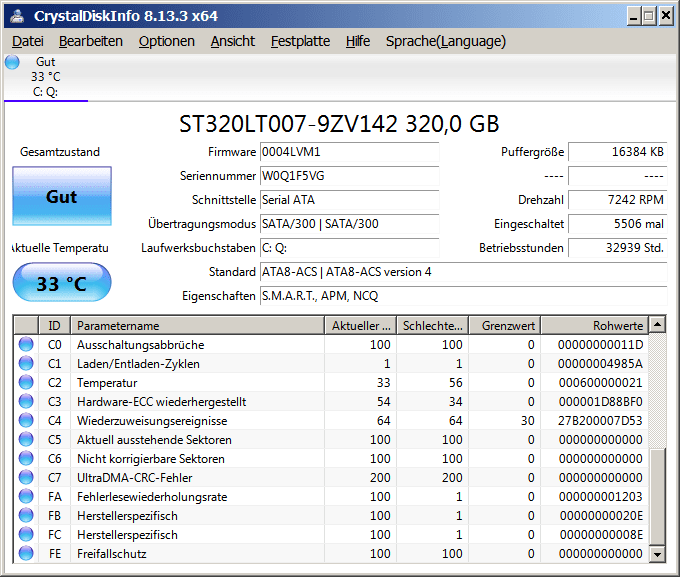Click the Eingeschaltet field 5506 mal
The width and height of the screenshot is (680, 577).
[618, 224]
